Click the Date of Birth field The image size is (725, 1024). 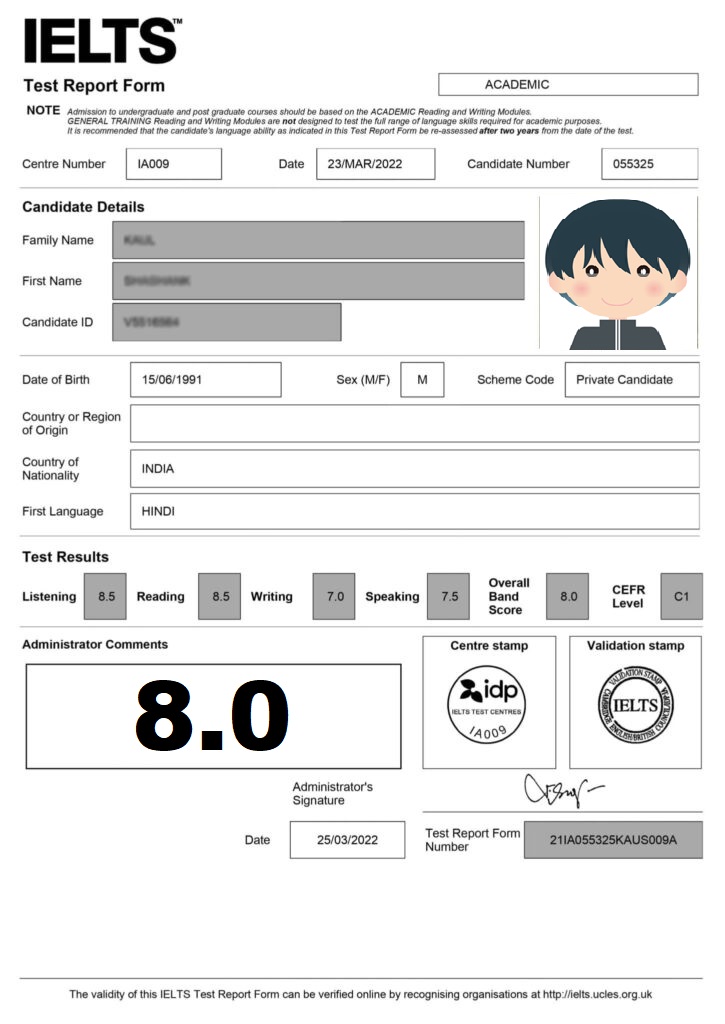coord(205,380)
